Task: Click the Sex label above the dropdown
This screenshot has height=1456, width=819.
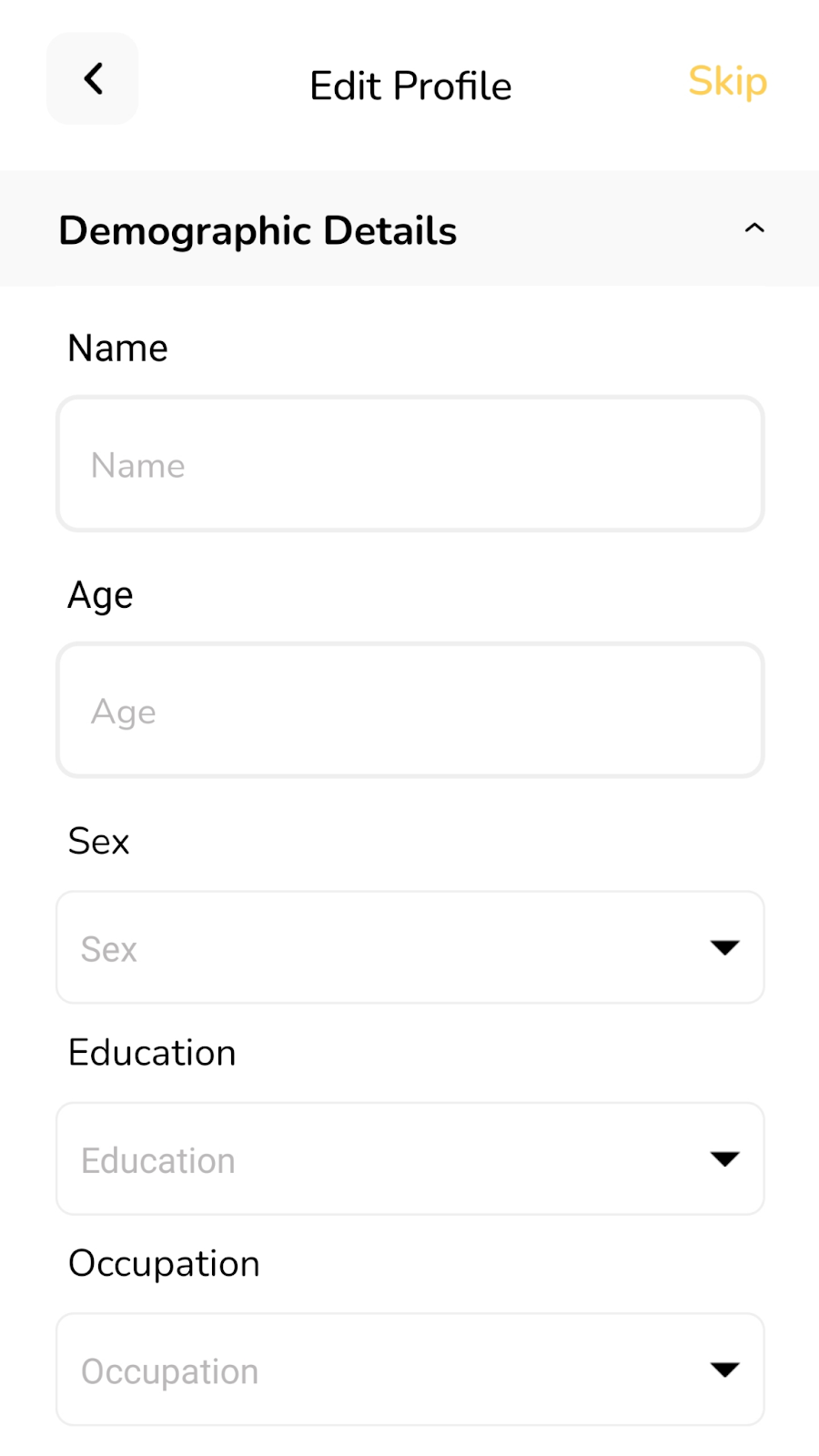Action: [x=98, y=842]
